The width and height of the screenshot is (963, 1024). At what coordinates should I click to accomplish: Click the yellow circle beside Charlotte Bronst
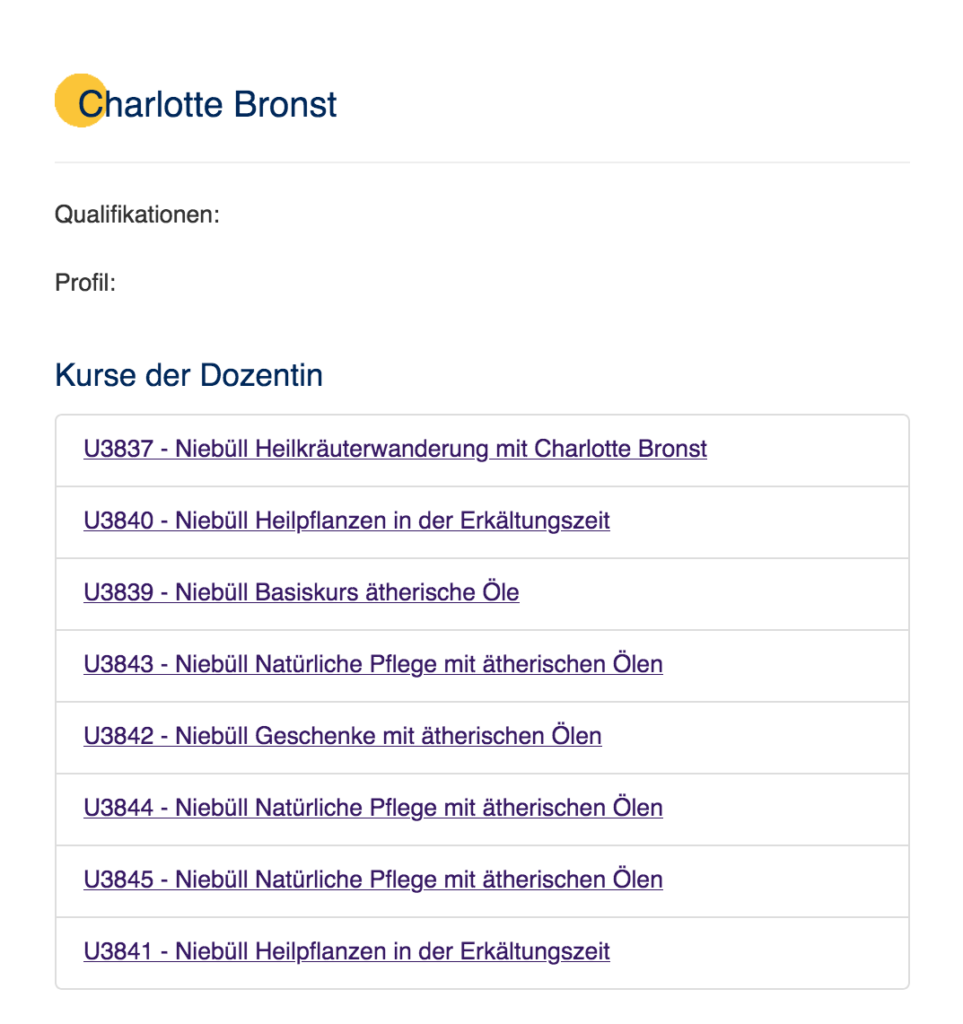click(68, 98)
